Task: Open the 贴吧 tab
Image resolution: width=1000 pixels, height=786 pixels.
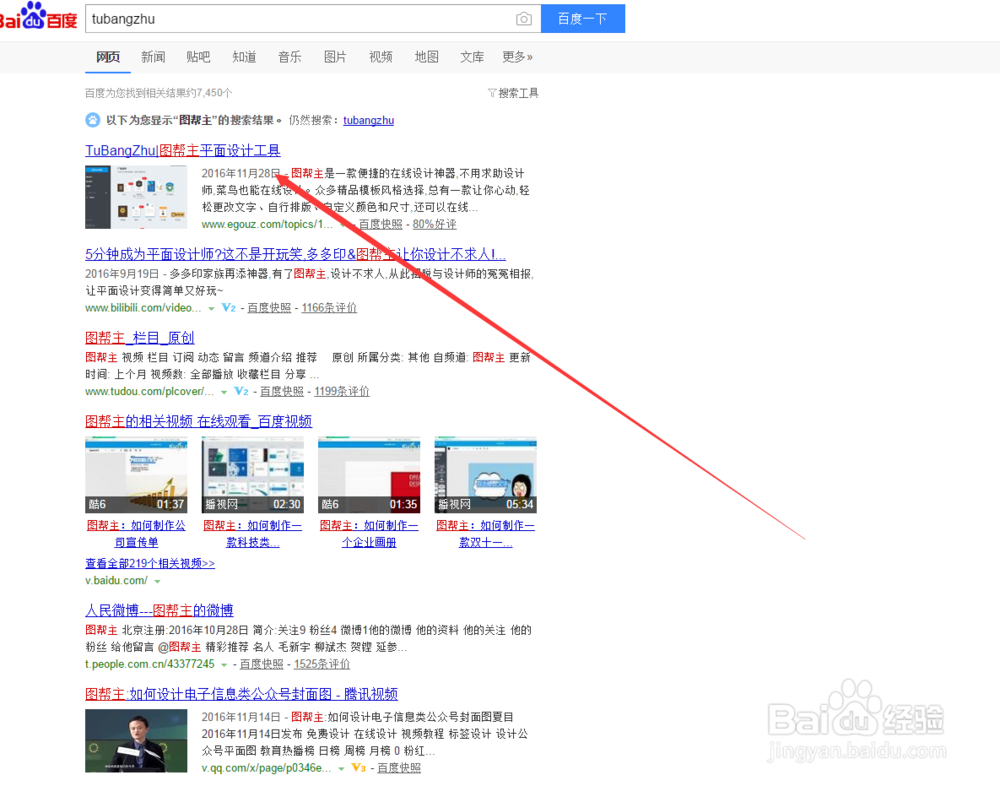Action: click(x=198, y=57)
